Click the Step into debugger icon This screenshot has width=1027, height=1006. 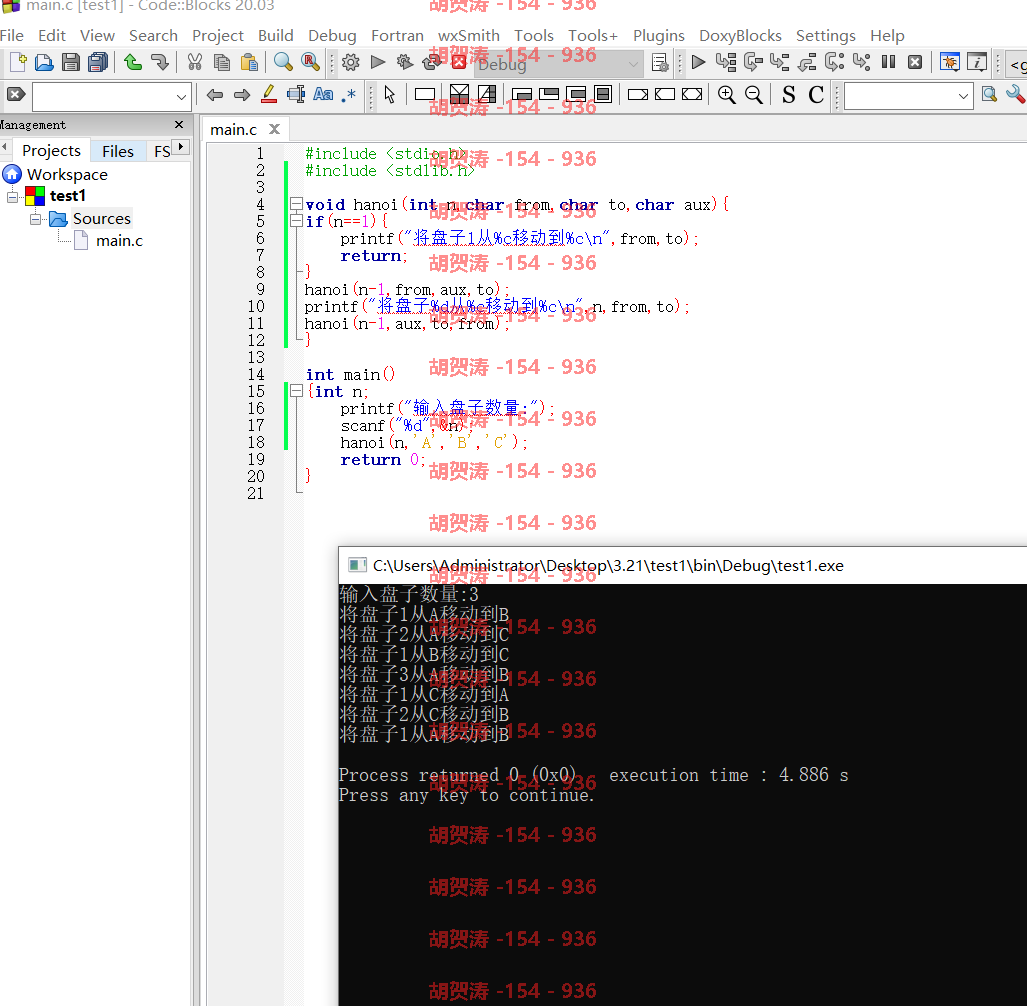tap(779, 63)
